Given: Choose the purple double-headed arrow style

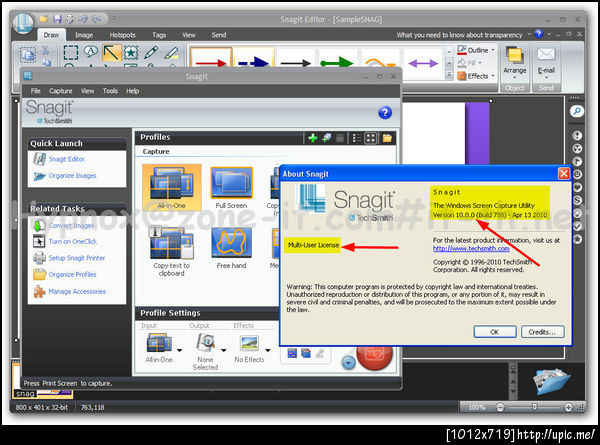Looking at the screenshot, I should [x=423, y=63].
